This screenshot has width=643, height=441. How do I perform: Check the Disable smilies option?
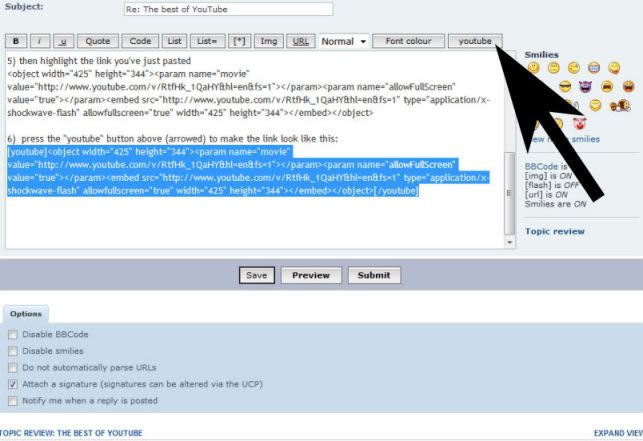pyautogui.click(x=13, y=351)
